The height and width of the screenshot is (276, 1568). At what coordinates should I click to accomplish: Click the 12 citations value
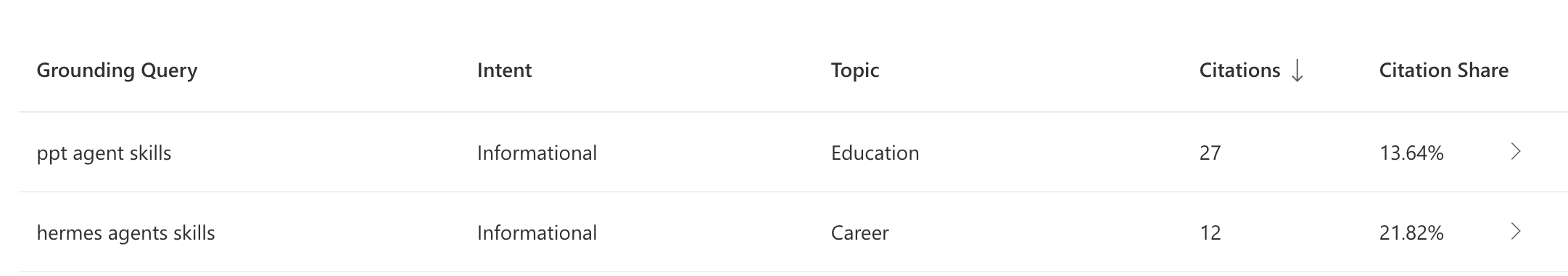1210,232
